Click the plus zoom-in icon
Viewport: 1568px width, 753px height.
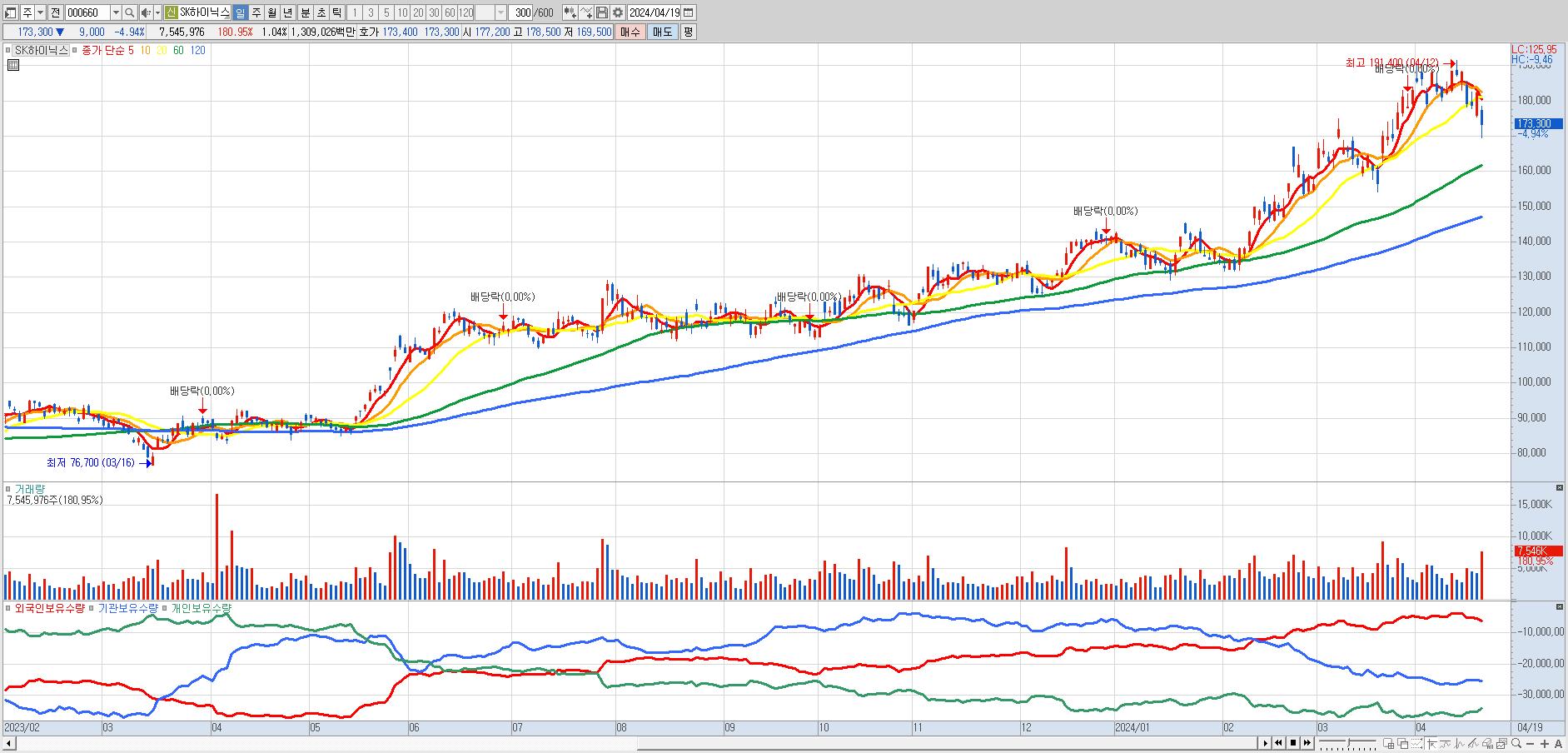click(x=1545, y=743)
